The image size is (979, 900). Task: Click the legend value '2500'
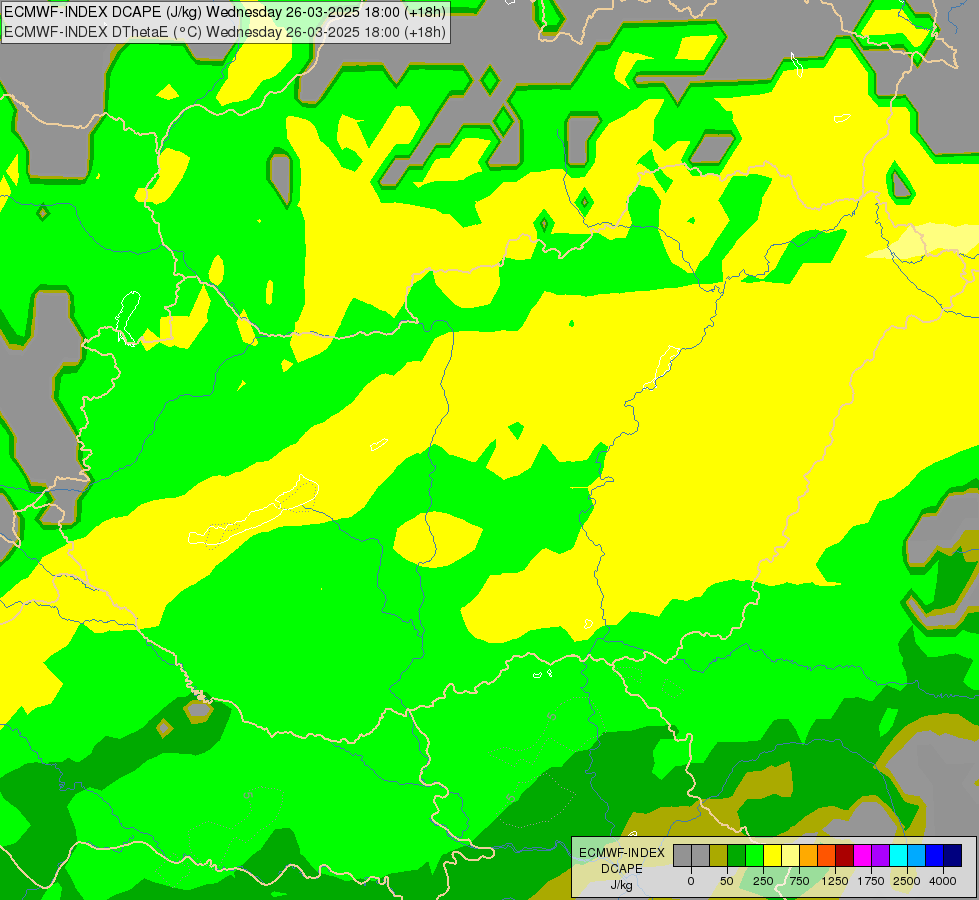[x=907, y=881]
